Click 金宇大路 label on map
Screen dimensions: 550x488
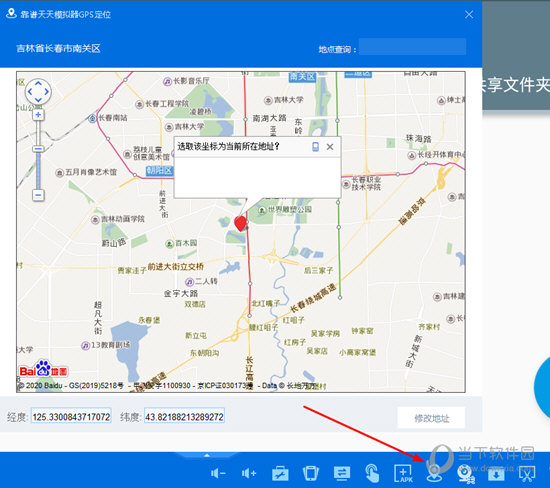181,293
